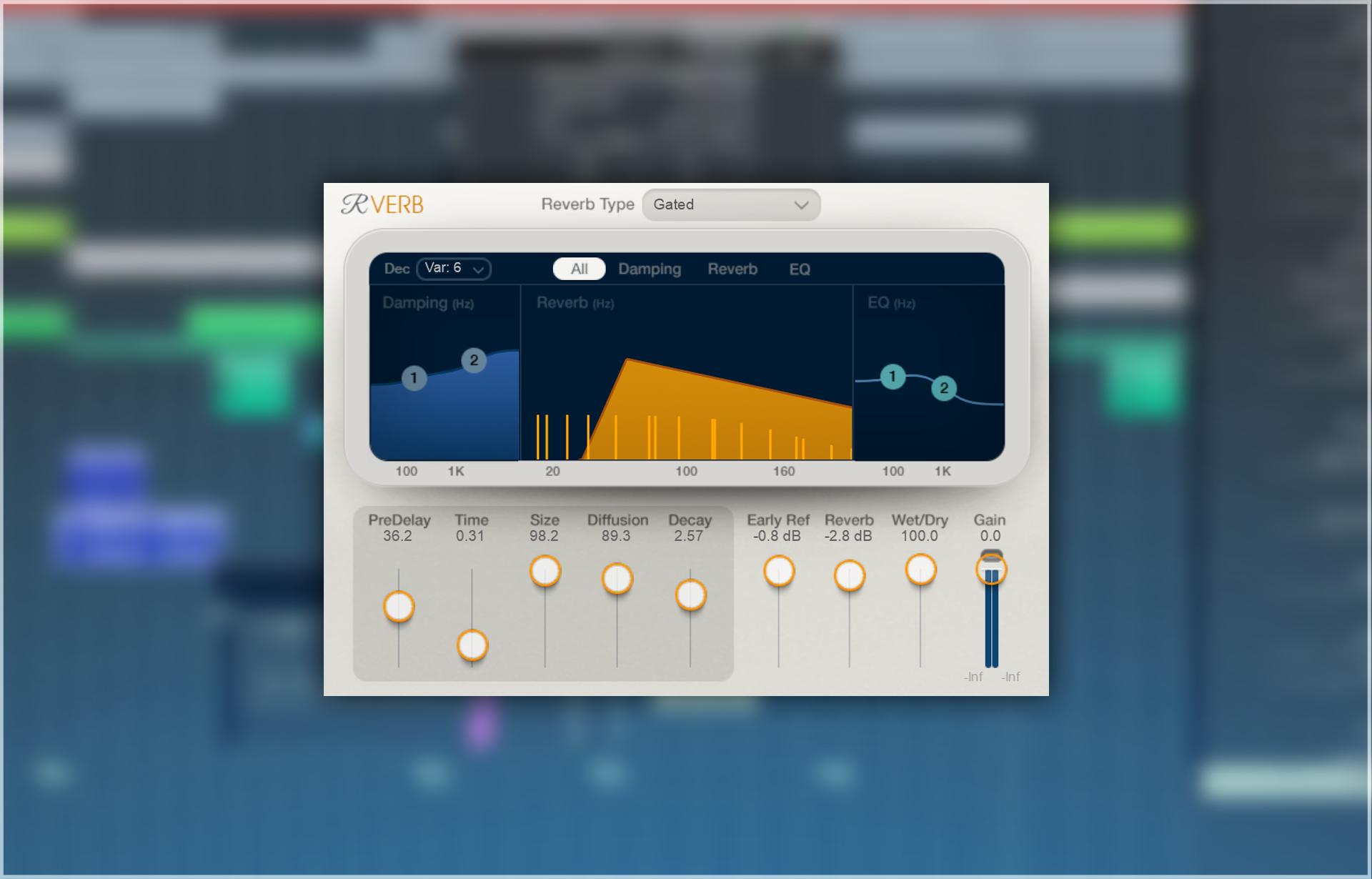
Task: Click the Wet/Dry slider knob
Action: coord(920,570)
